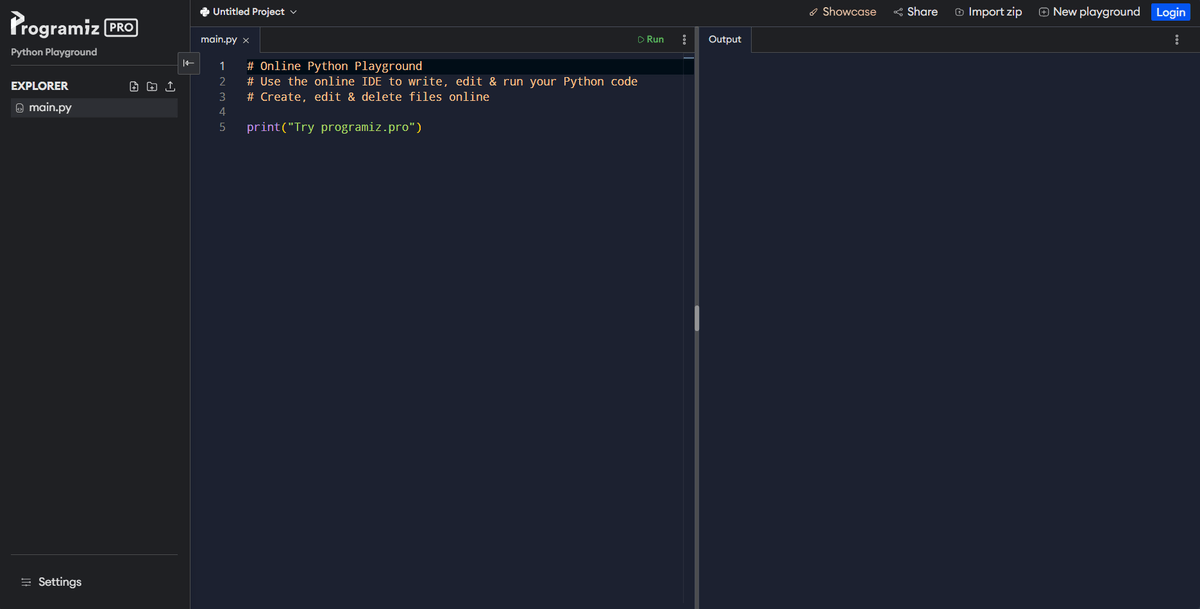Viewport: 1200px width, 609px height.
Task: Collapse the sidebar using the arrow button
Action: [186, 63]
